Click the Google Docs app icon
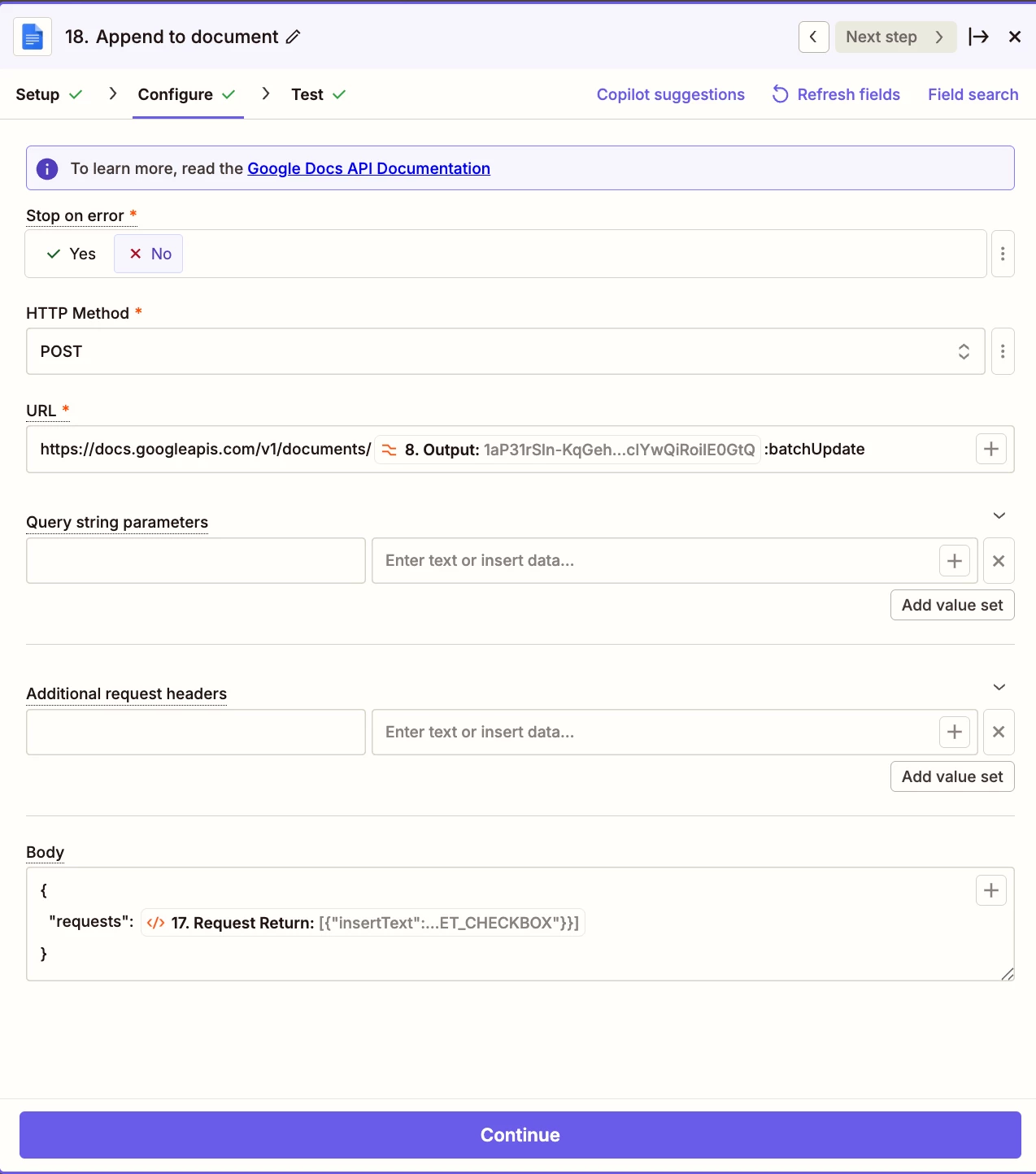The image size is (1036, 1174). 33,37
